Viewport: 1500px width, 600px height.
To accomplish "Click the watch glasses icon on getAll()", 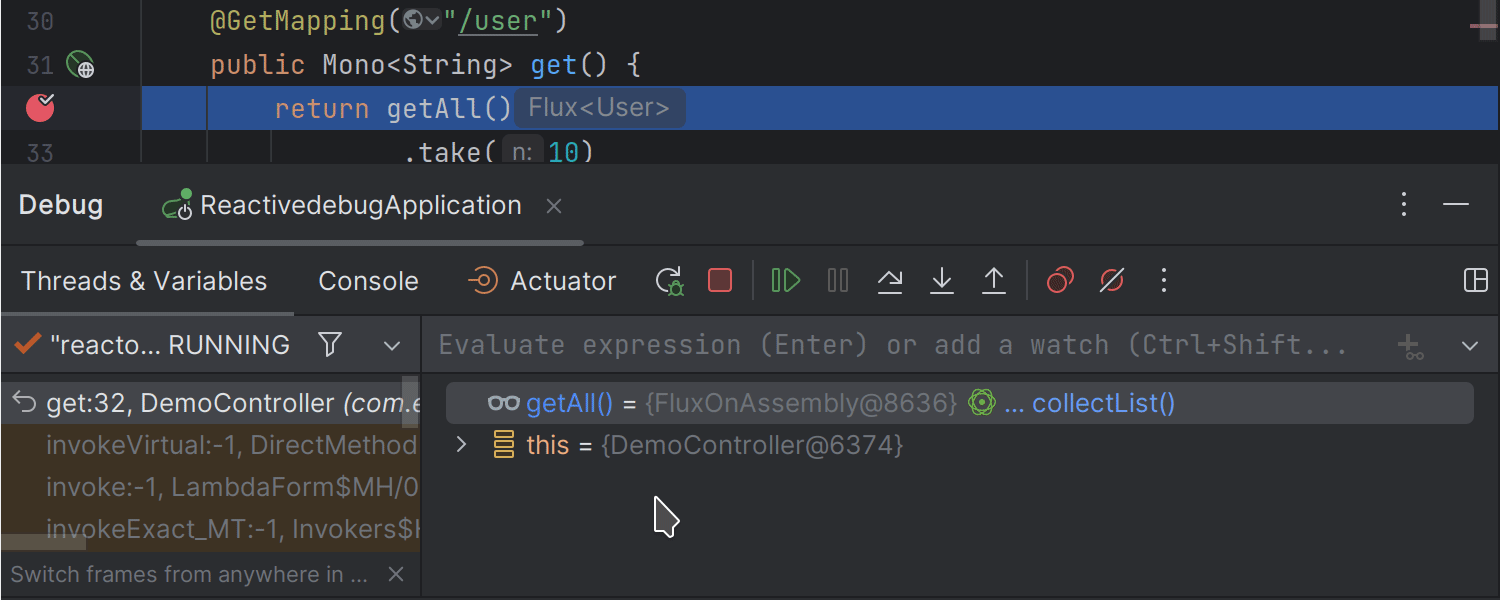I will tap(503, 403).
